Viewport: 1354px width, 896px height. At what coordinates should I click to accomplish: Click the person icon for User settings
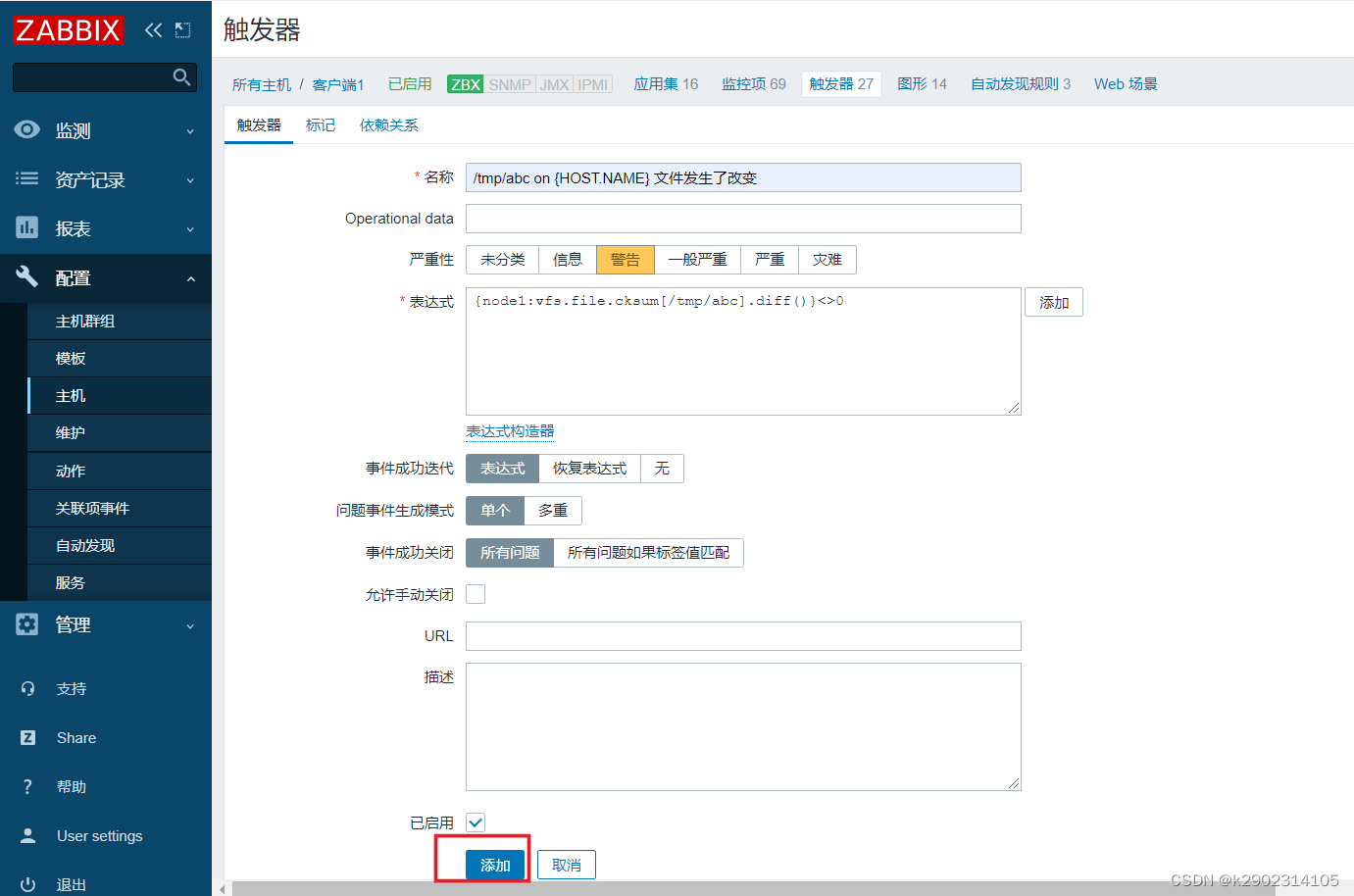click(27, 835)
